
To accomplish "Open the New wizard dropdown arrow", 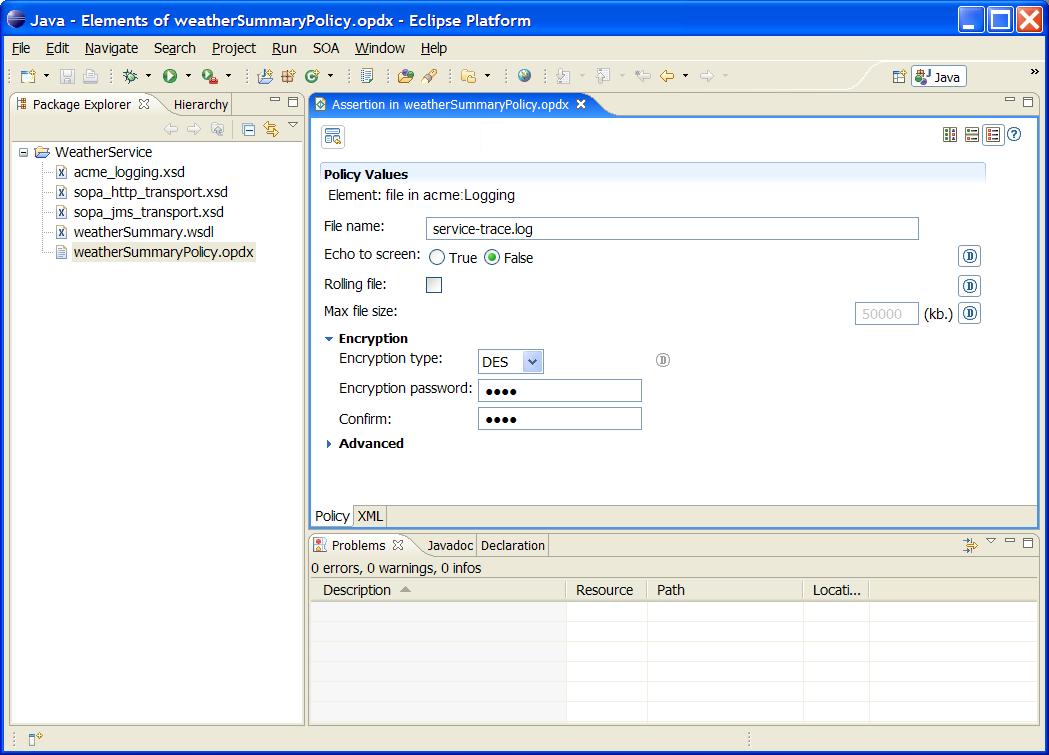I will point(46,76).
